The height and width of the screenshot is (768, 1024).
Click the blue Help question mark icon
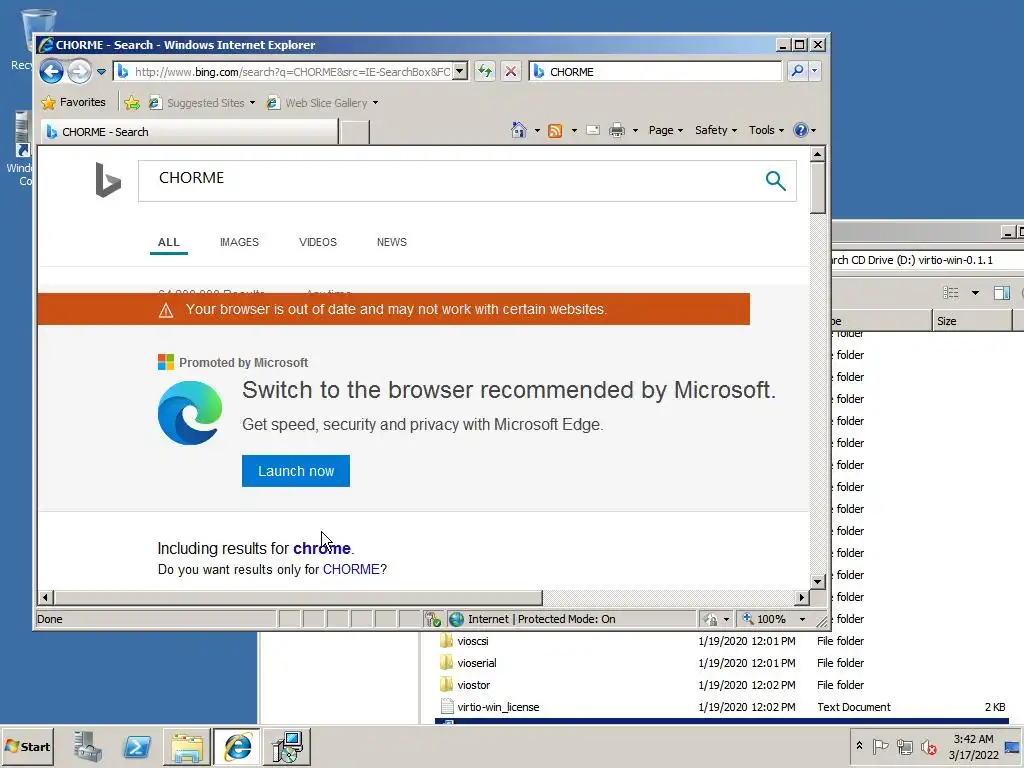[801, 130]
